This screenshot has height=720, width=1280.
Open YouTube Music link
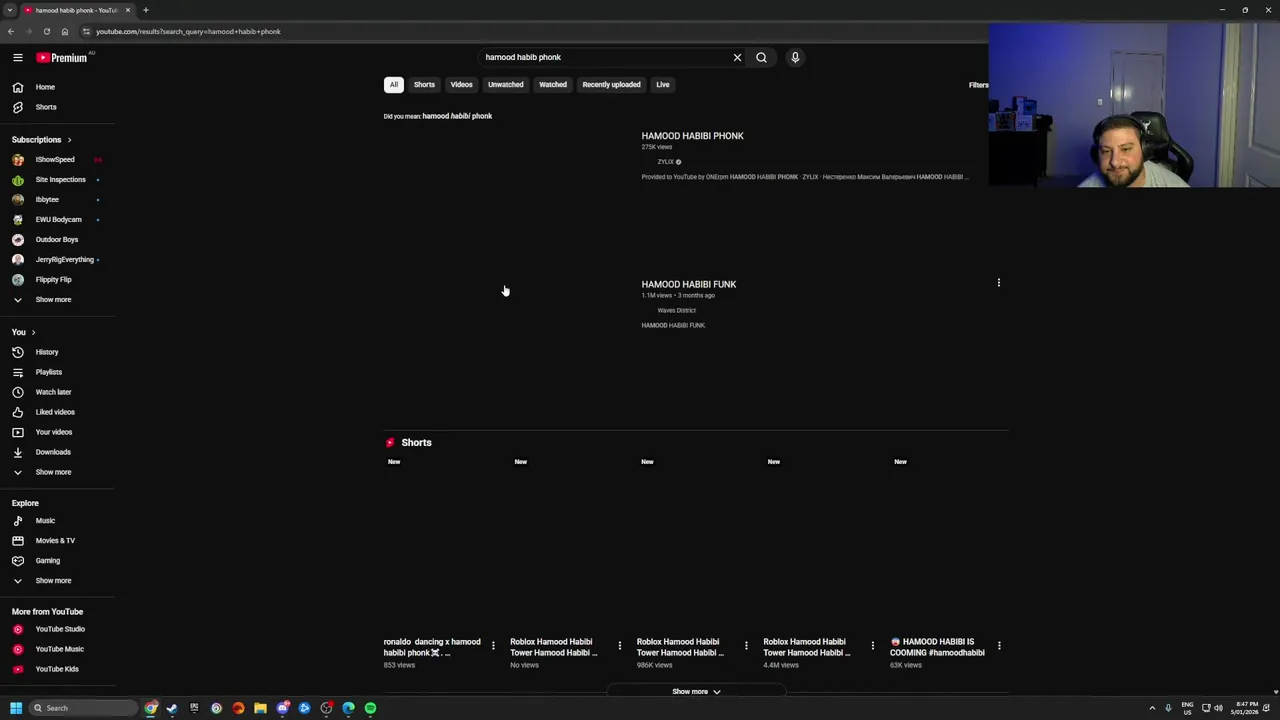(x=57, y=649)
